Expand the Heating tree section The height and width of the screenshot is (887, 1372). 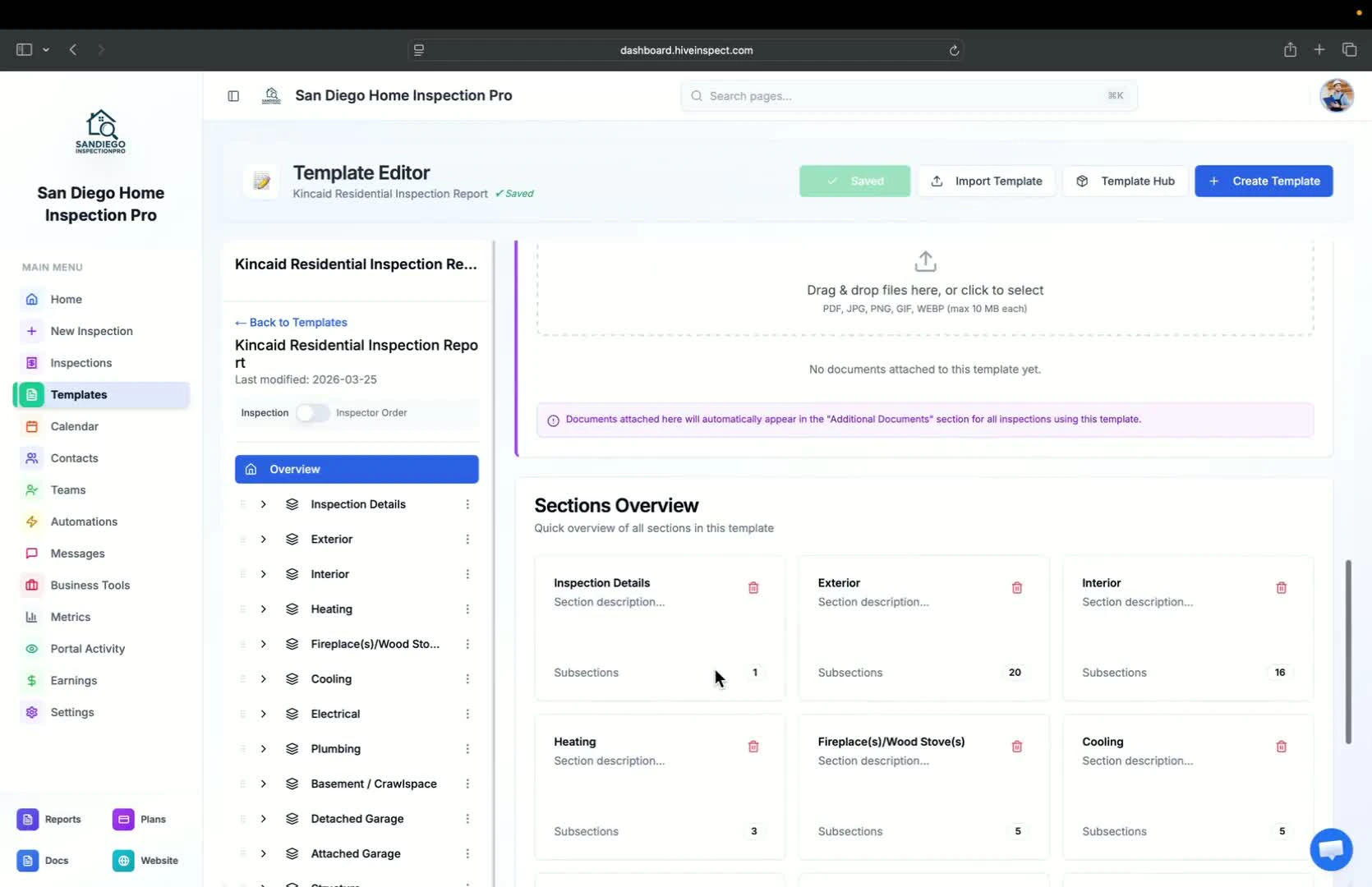tap(264, 609)
